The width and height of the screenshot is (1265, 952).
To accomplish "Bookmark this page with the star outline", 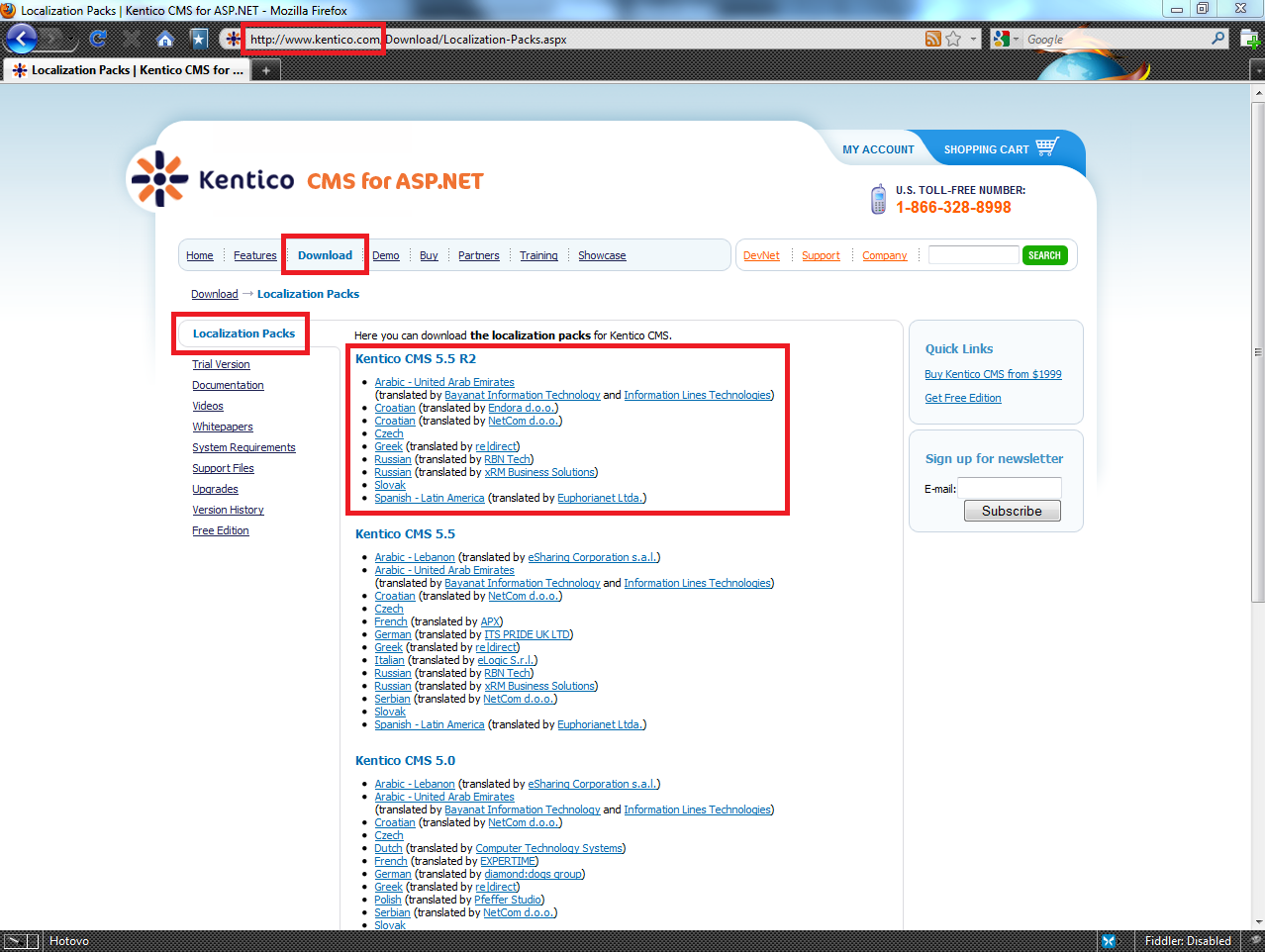I will point(953,39).
